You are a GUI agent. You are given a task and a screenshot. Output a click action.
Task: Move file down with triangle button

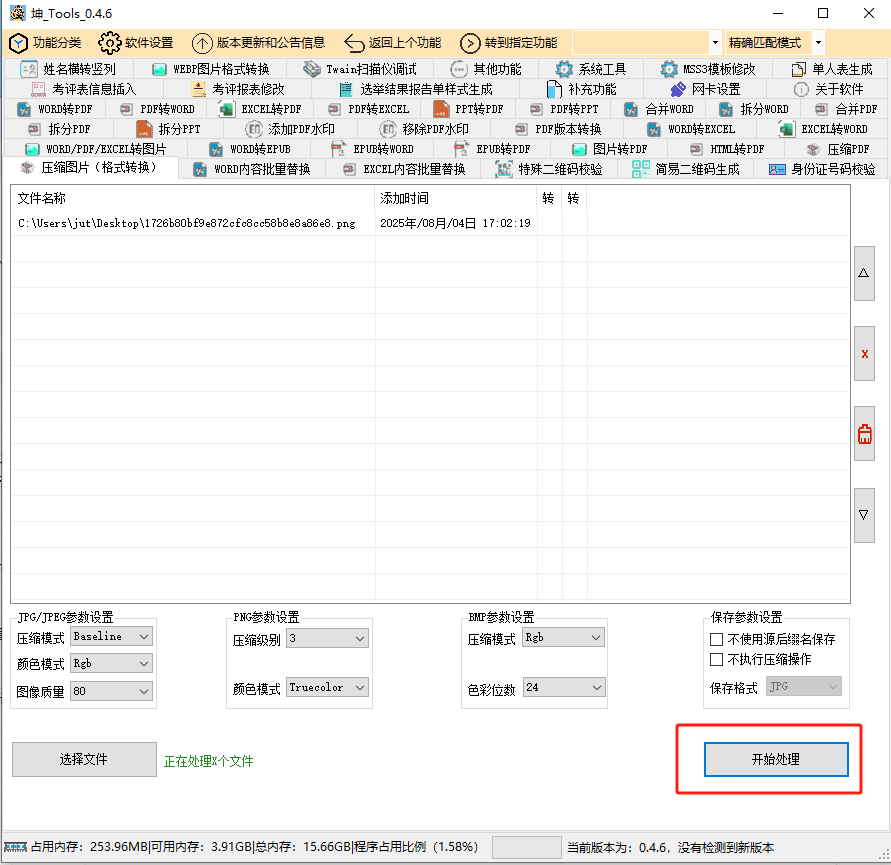pos(864,514)
